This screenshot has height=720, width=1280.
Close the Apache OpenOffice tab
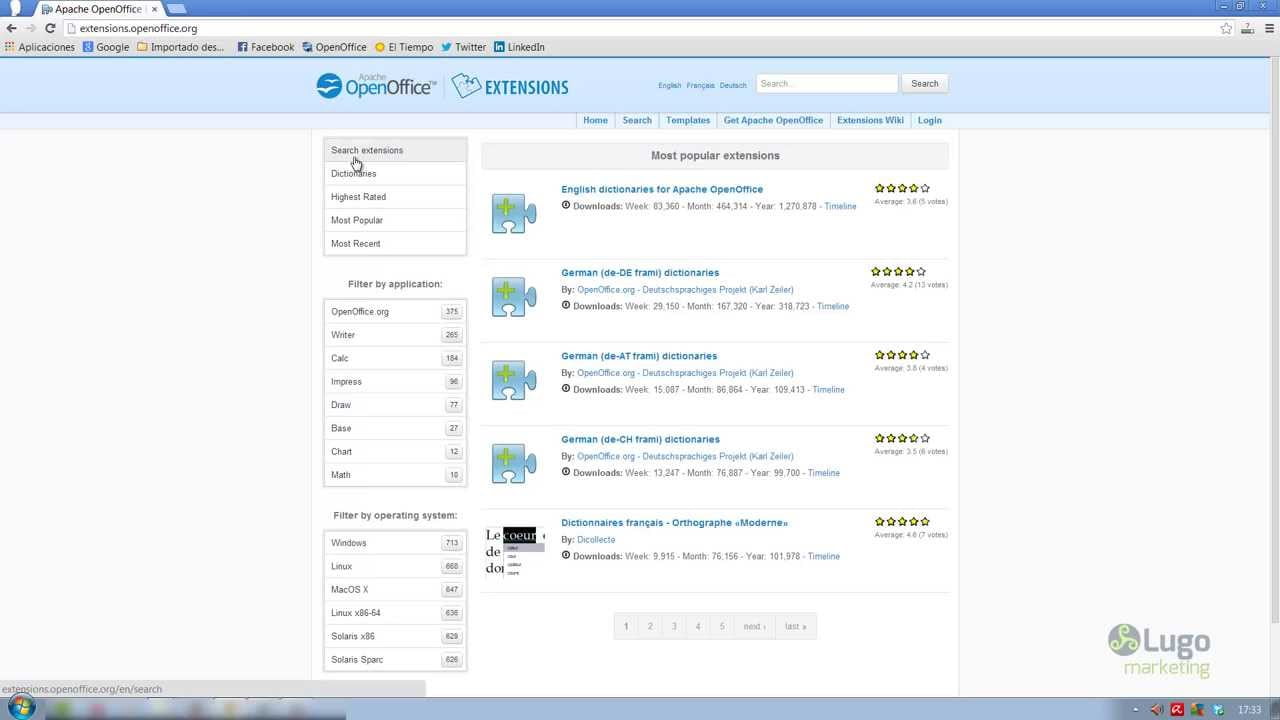[x=154, y=9]
